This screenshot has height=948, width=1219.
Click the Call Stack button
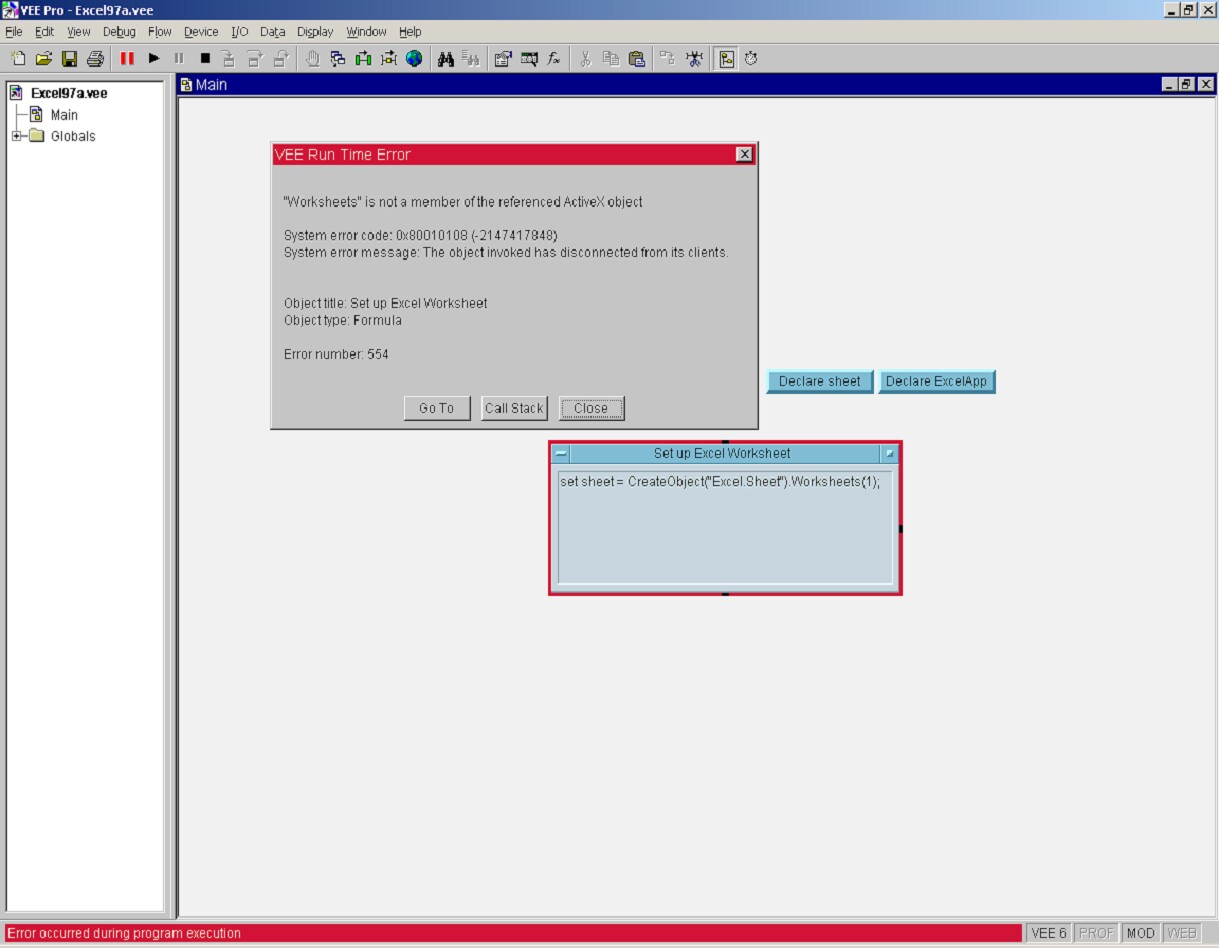tap(514, 408)
